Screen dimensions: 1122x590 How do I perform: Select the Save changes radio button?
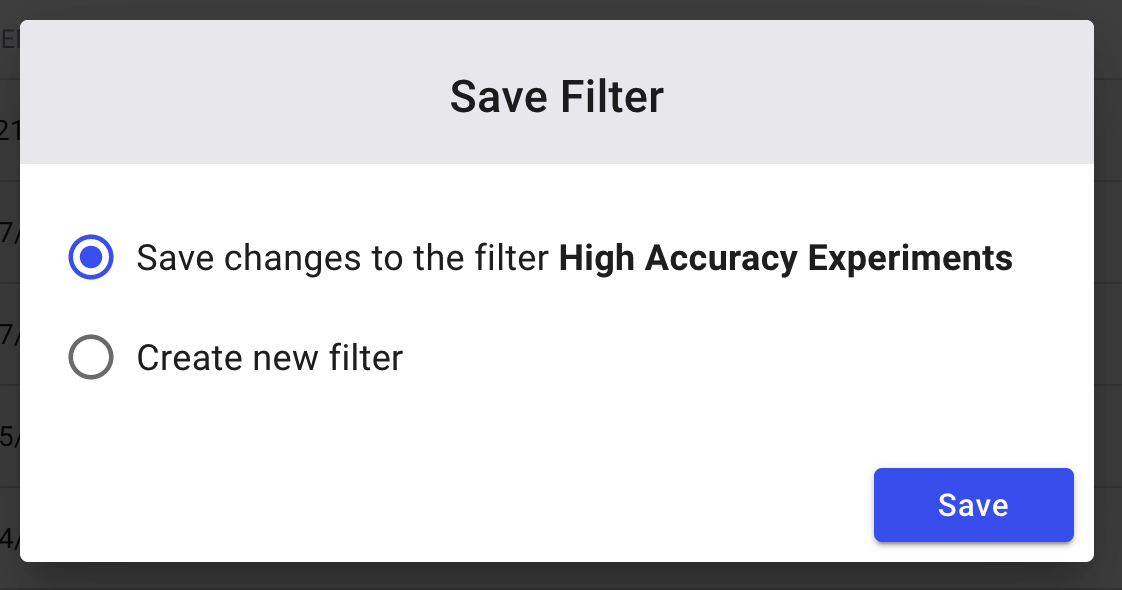click(x=91, y=257)
